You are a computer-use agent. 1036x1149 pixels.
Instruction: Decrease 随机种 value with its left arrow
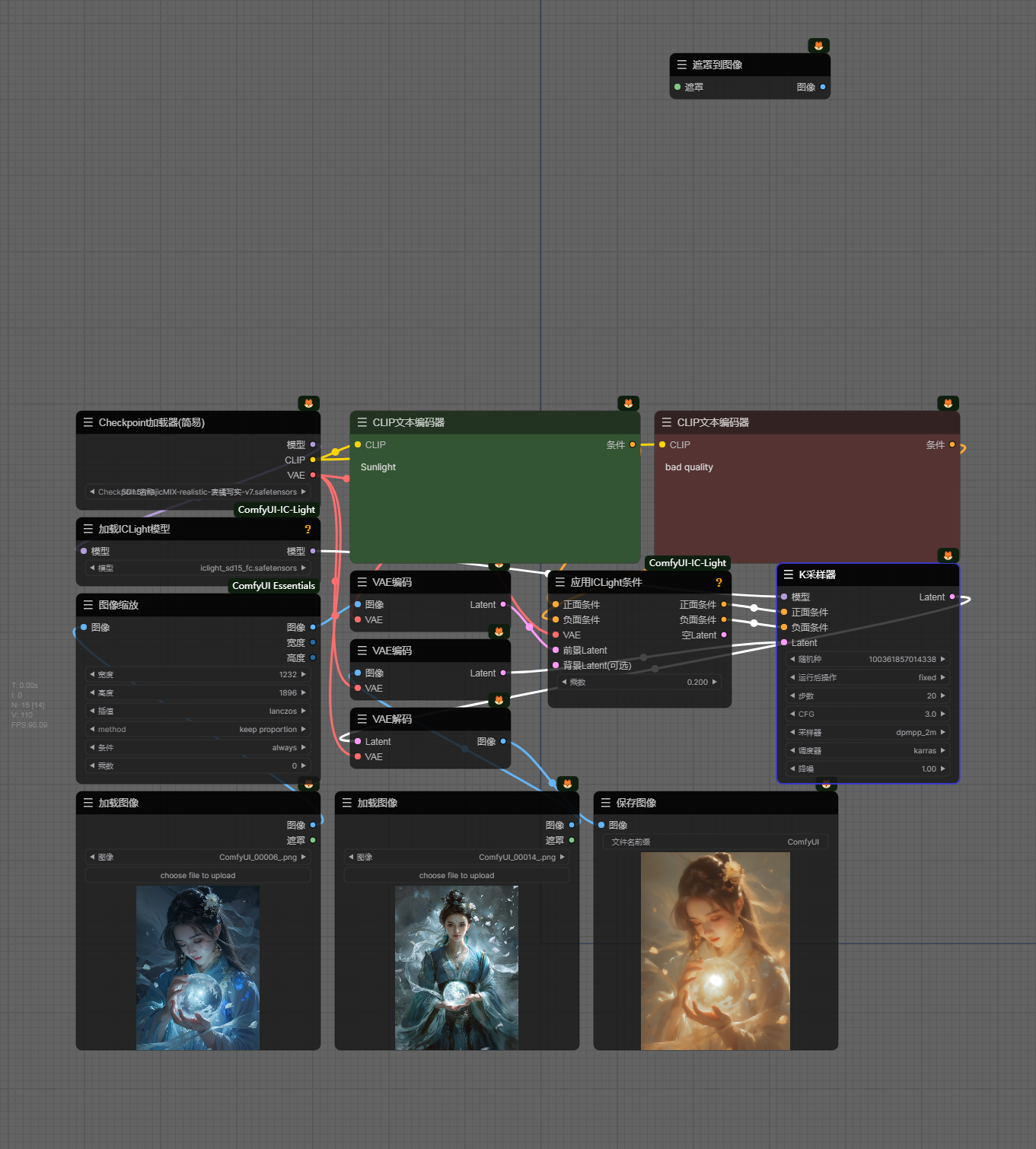click(x=792, y=659)
